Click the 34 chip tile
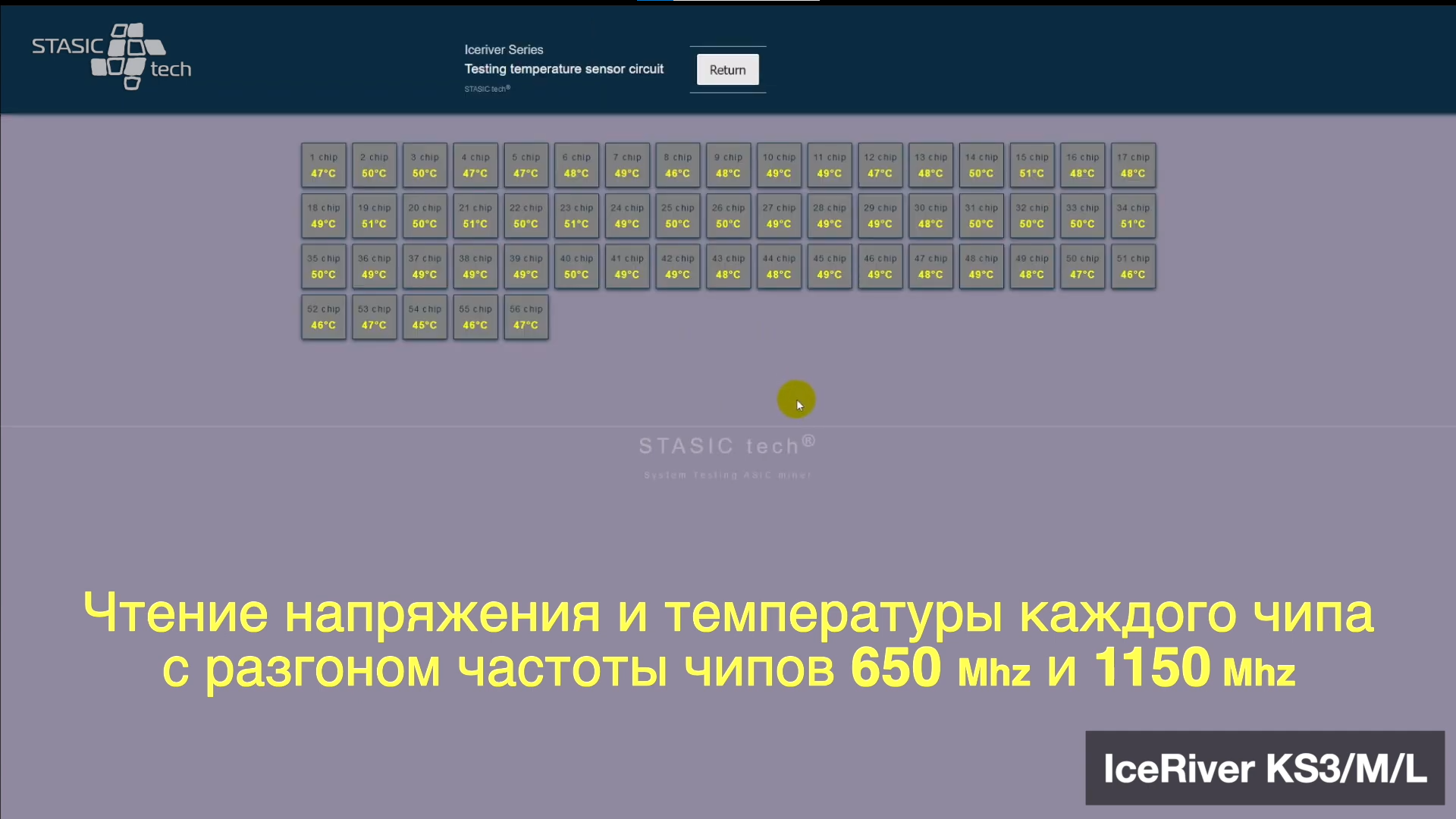 pos(1133,216)
